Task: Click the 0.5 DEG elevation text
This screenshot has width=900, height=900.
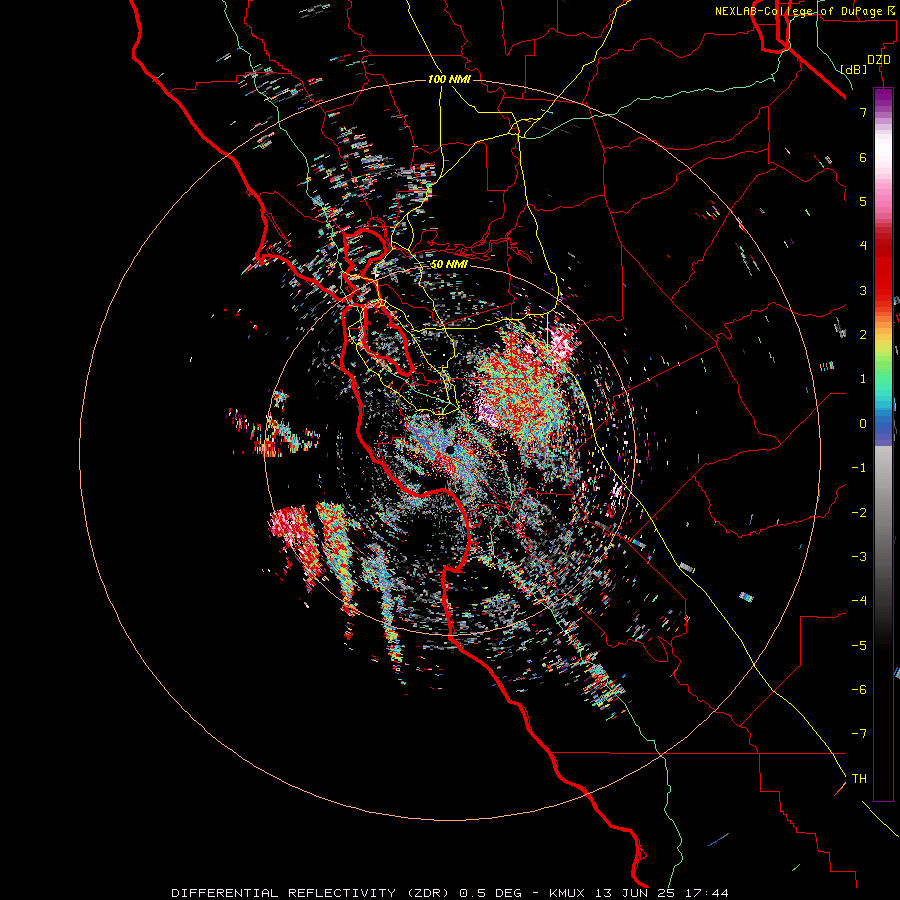Action: pyautogui.click(x=490, y=893)
